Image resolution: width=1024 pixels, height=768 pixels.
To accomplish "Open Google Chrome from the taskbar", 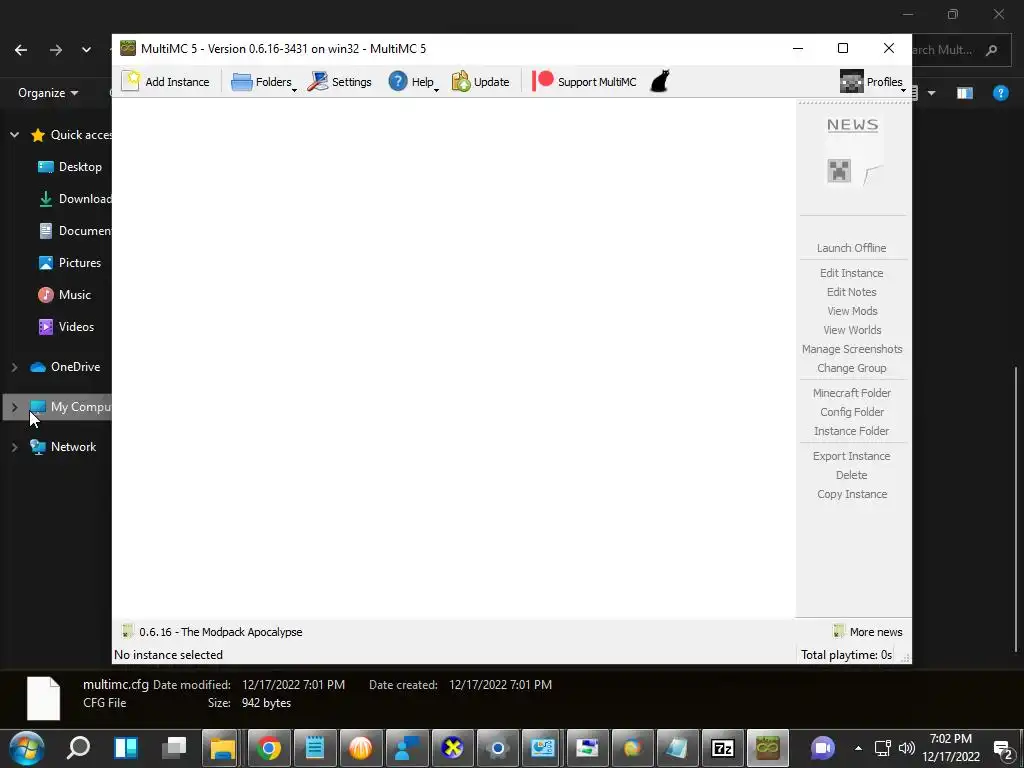I will coord(268,748).
